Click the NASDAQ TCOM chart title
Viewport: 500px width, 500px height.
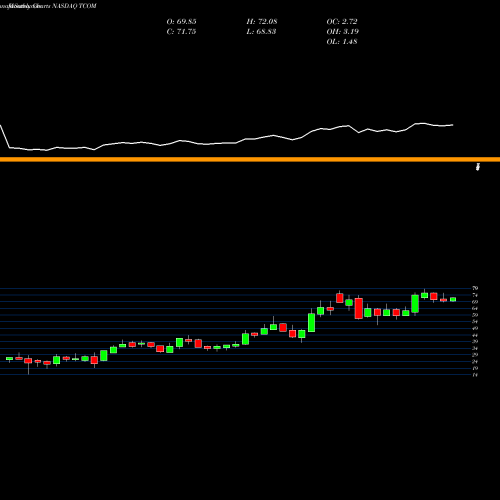click(74, 6)
